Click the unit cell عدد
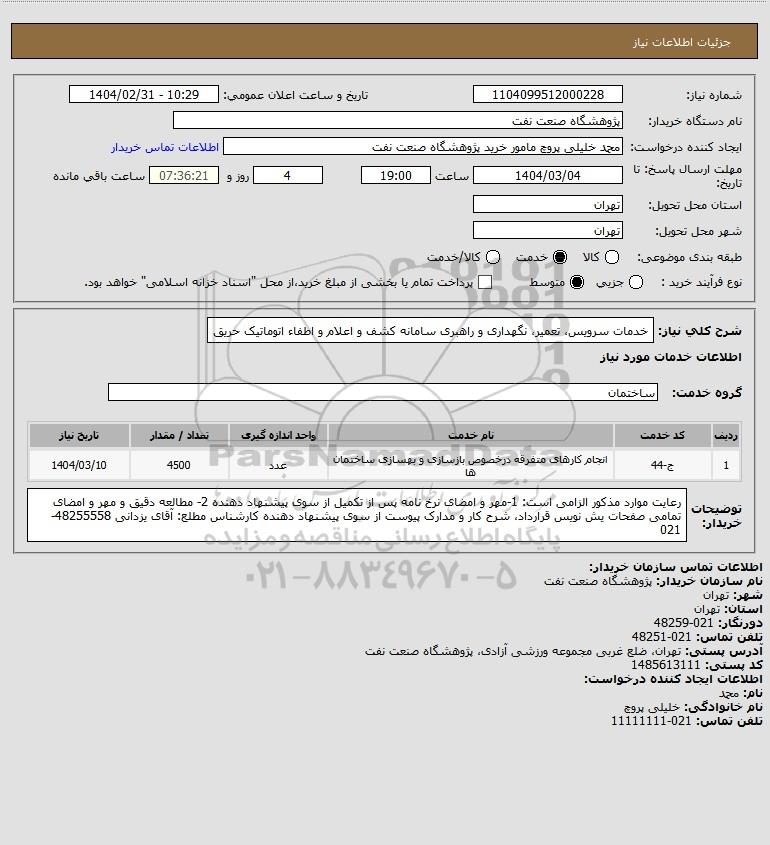Viewport: 770px width, 845px height. tap(278, 465)
